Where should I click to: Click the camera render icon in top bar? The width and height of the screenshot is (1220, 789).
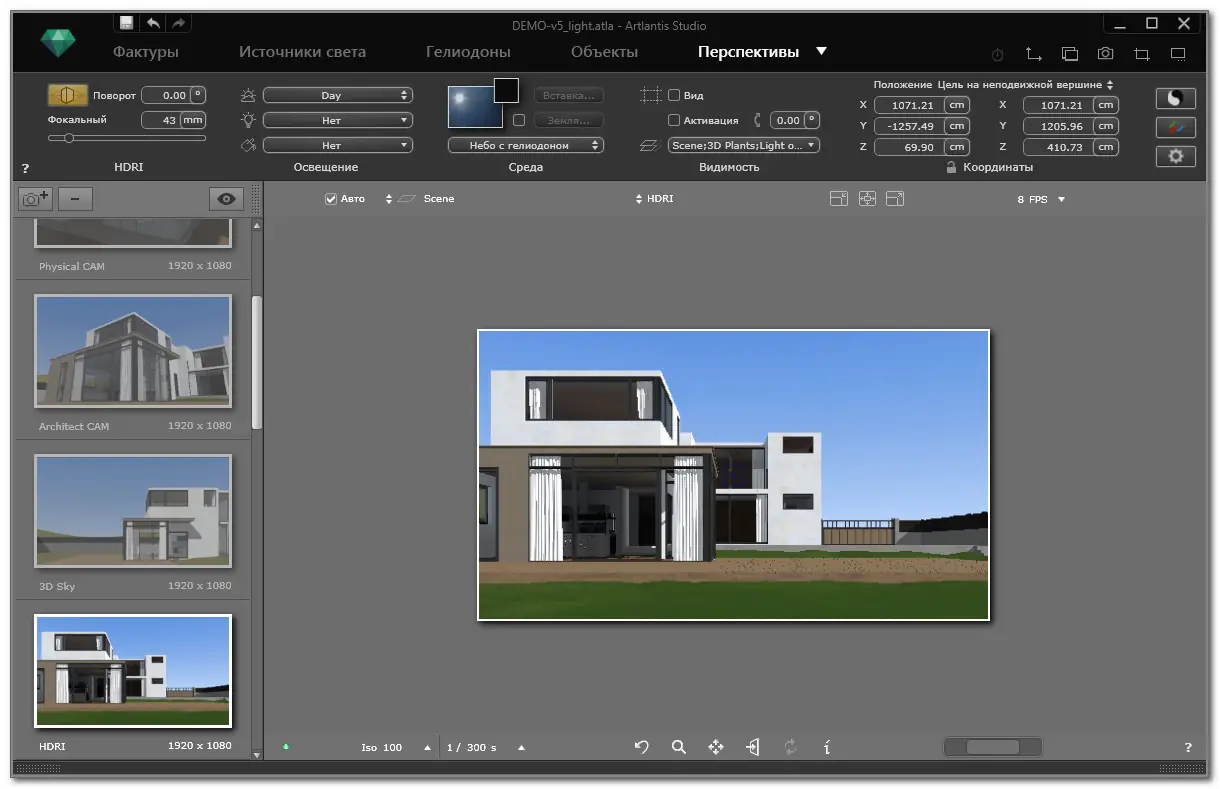tap(1105, 53)
